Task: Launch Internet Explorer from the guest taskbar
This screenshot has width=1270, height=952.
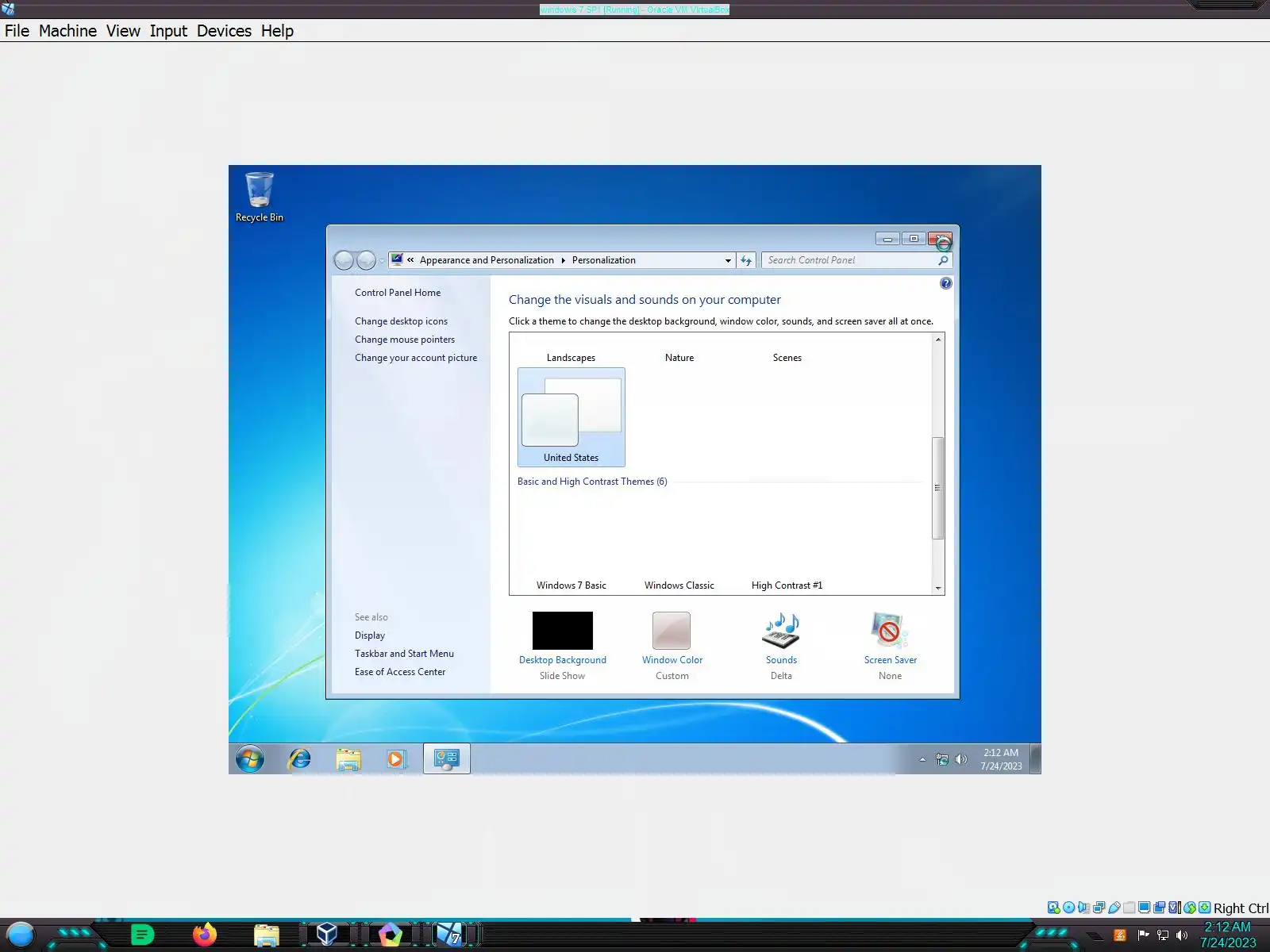Action: click(x=299, y=759)
